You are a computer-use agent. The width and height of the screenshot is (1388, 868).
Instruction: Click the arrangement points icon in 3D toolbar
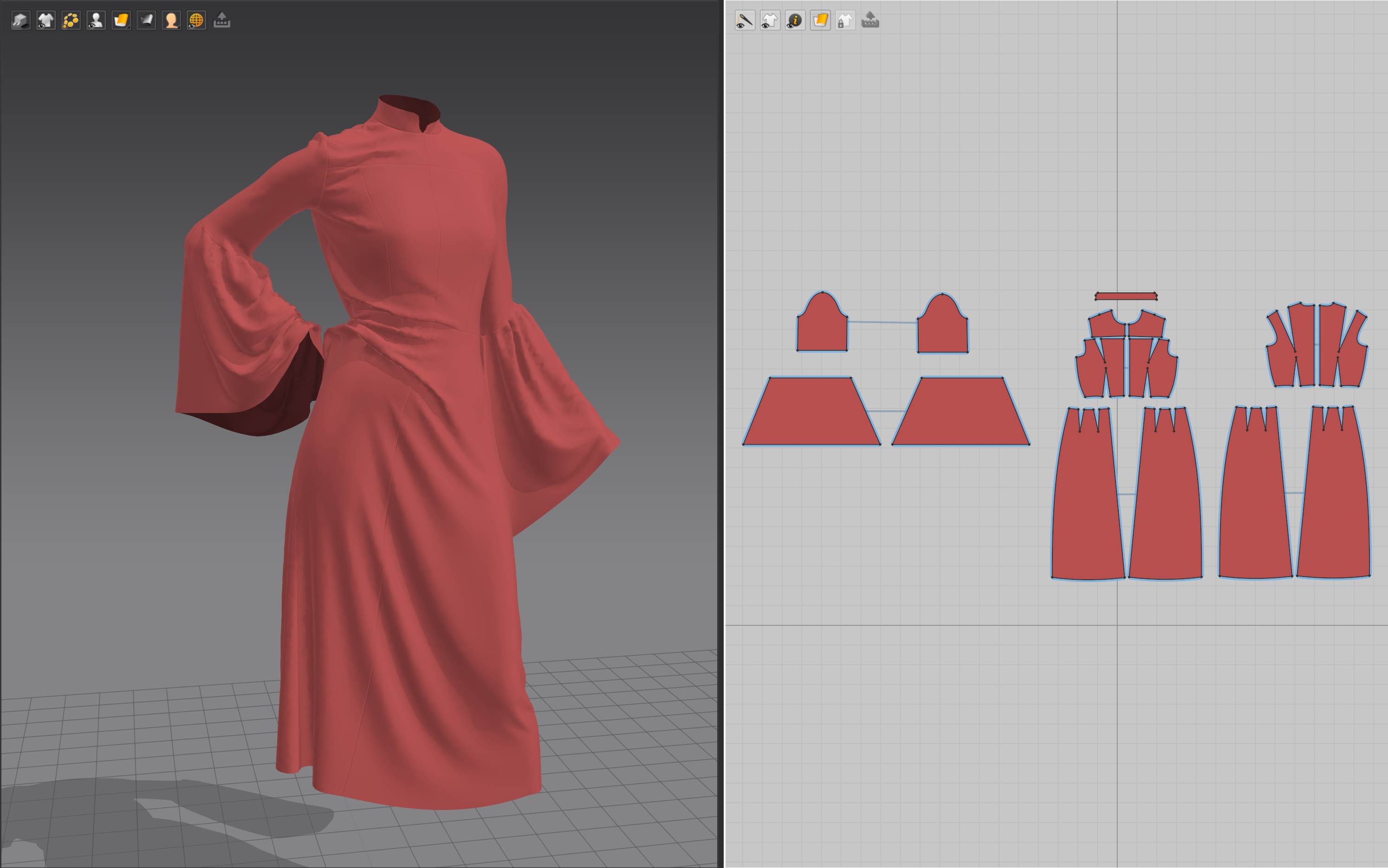tap(71, 21)
